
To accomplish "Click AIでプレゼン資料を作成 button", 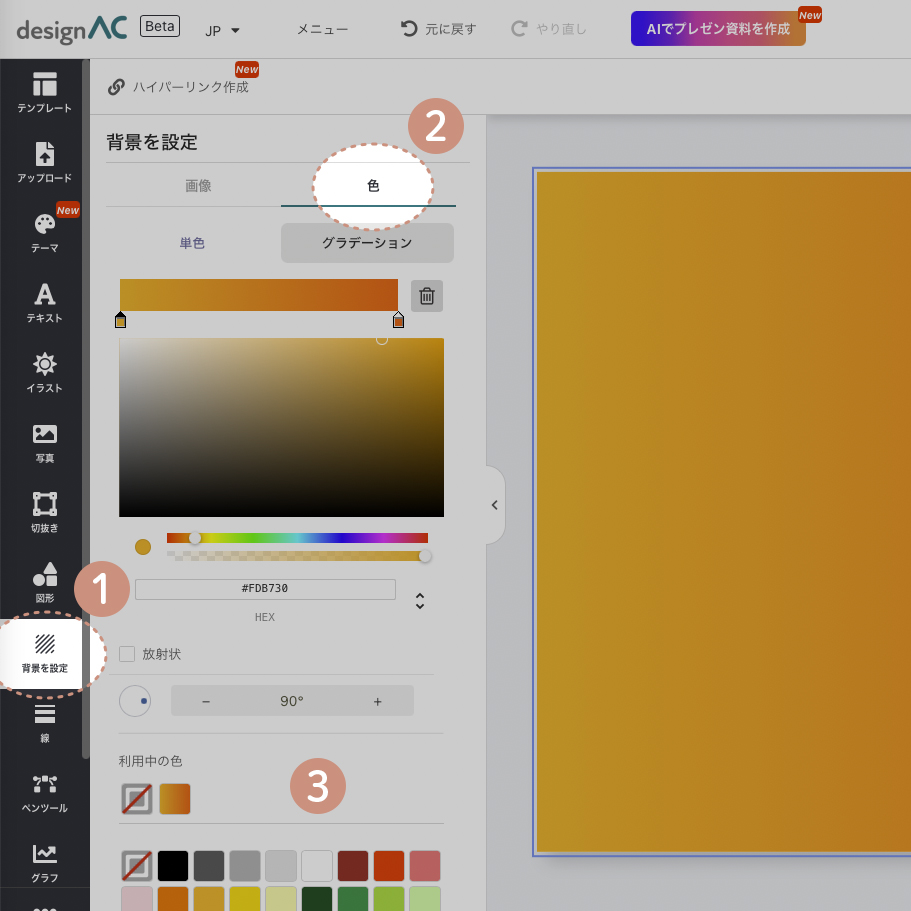I will tap(718, 29).
